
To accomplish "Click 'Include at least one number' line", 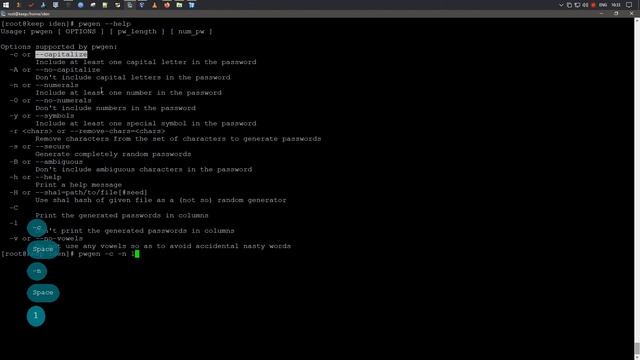I will [129, 93].
